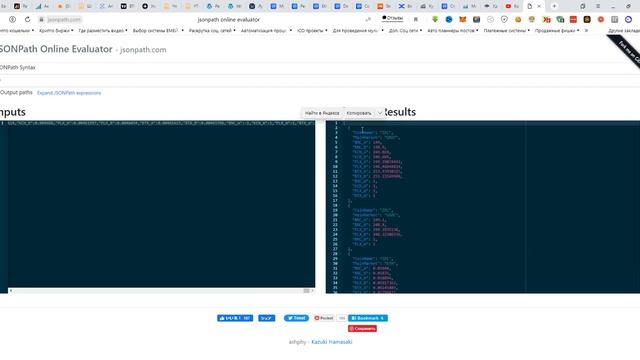Switch to the orange presentation icon tab
This screenshot has width=640, height=360.
pyautogui.click(x=384, y=6)
